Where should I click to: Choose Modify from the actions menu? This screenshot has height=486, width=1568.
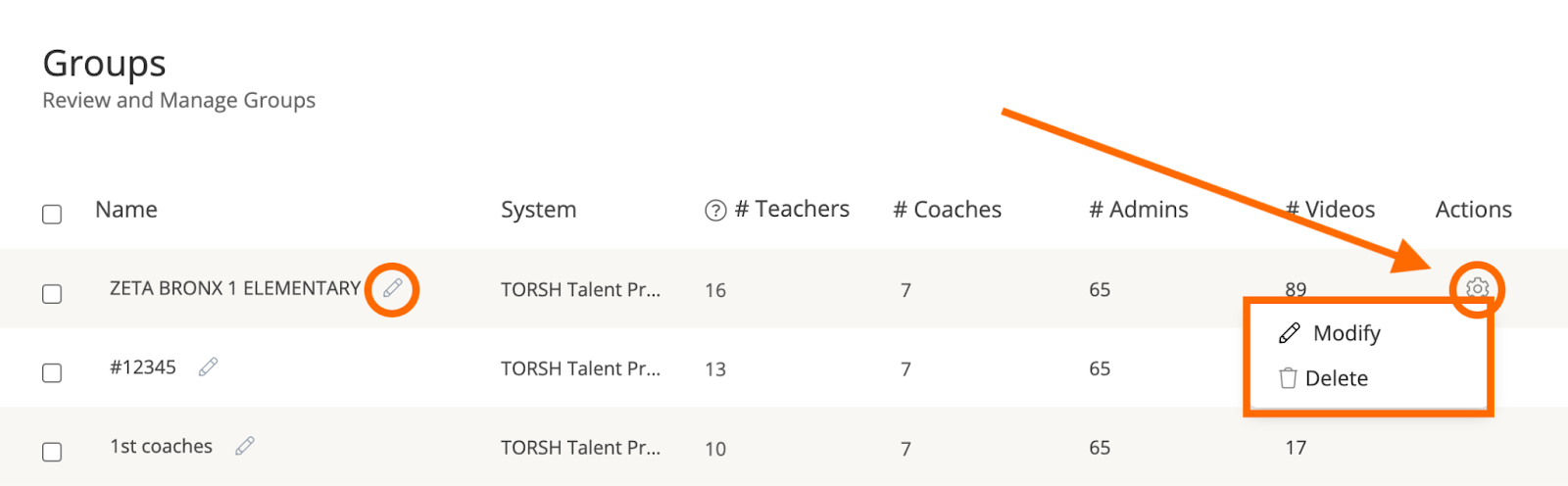point(1347,333)
